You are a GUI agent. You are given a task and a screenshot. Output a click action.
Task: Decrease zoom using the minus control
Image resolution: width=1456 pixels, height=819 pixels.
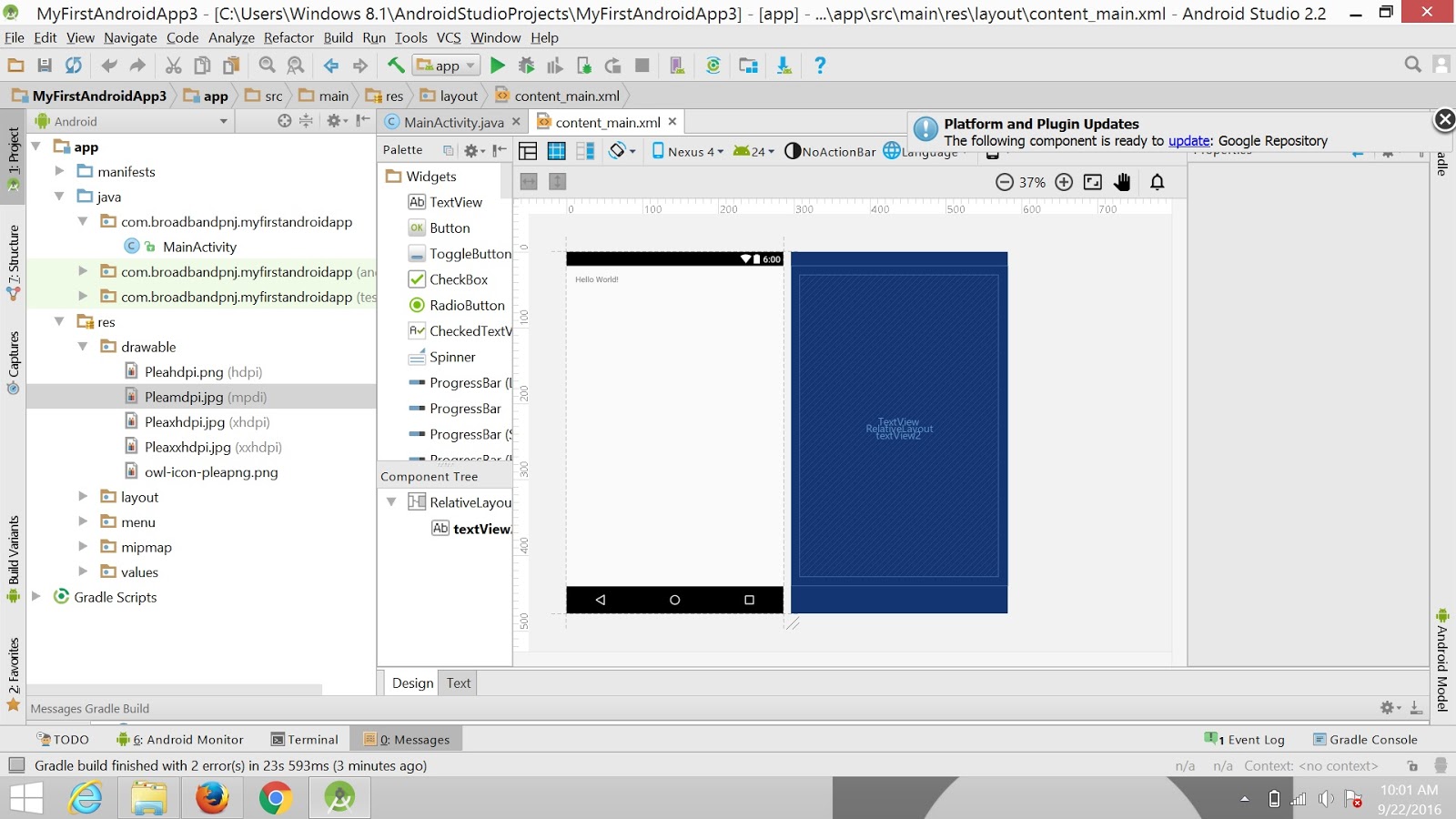tap(1004, 182)
